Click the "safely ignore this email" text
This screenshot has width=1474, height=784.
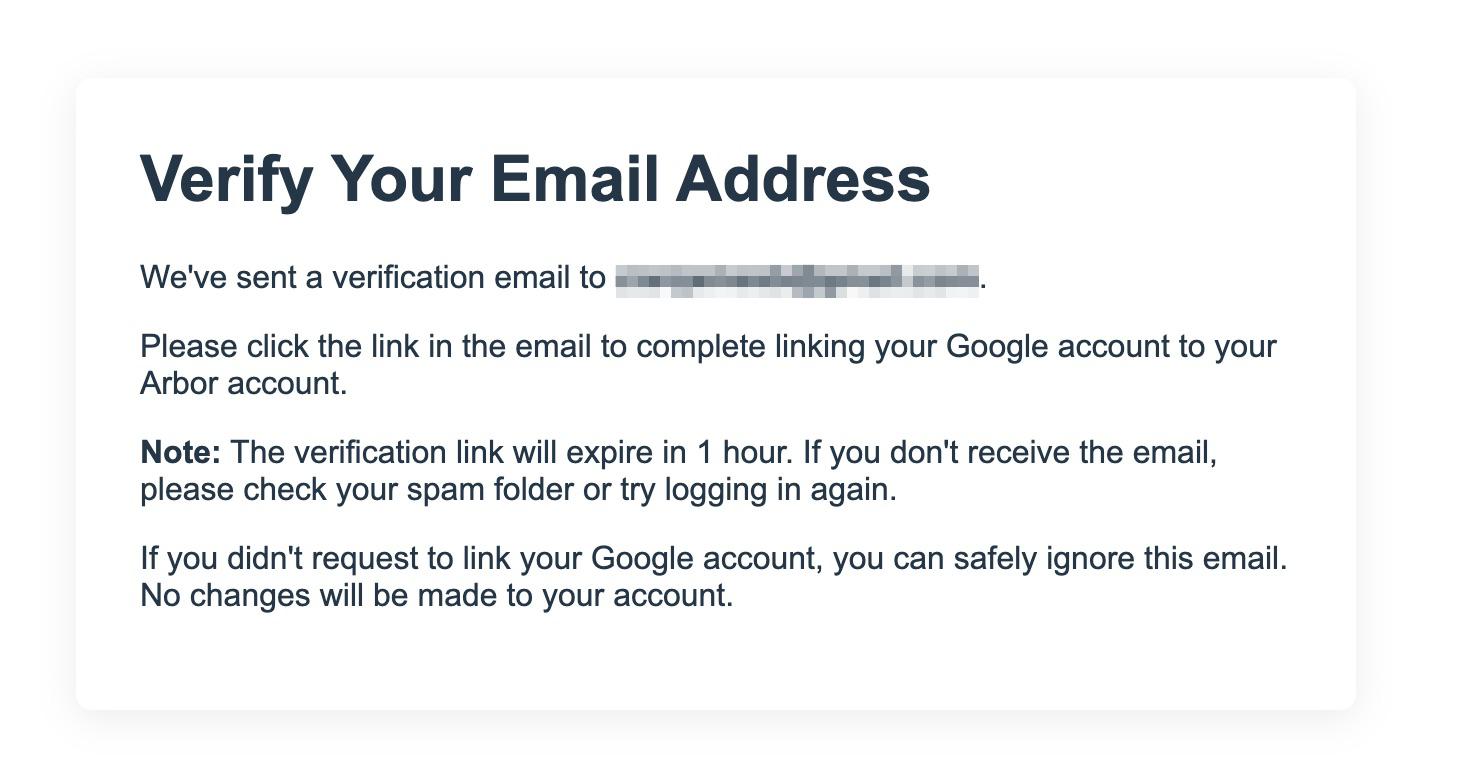[x=1120, y=558]
